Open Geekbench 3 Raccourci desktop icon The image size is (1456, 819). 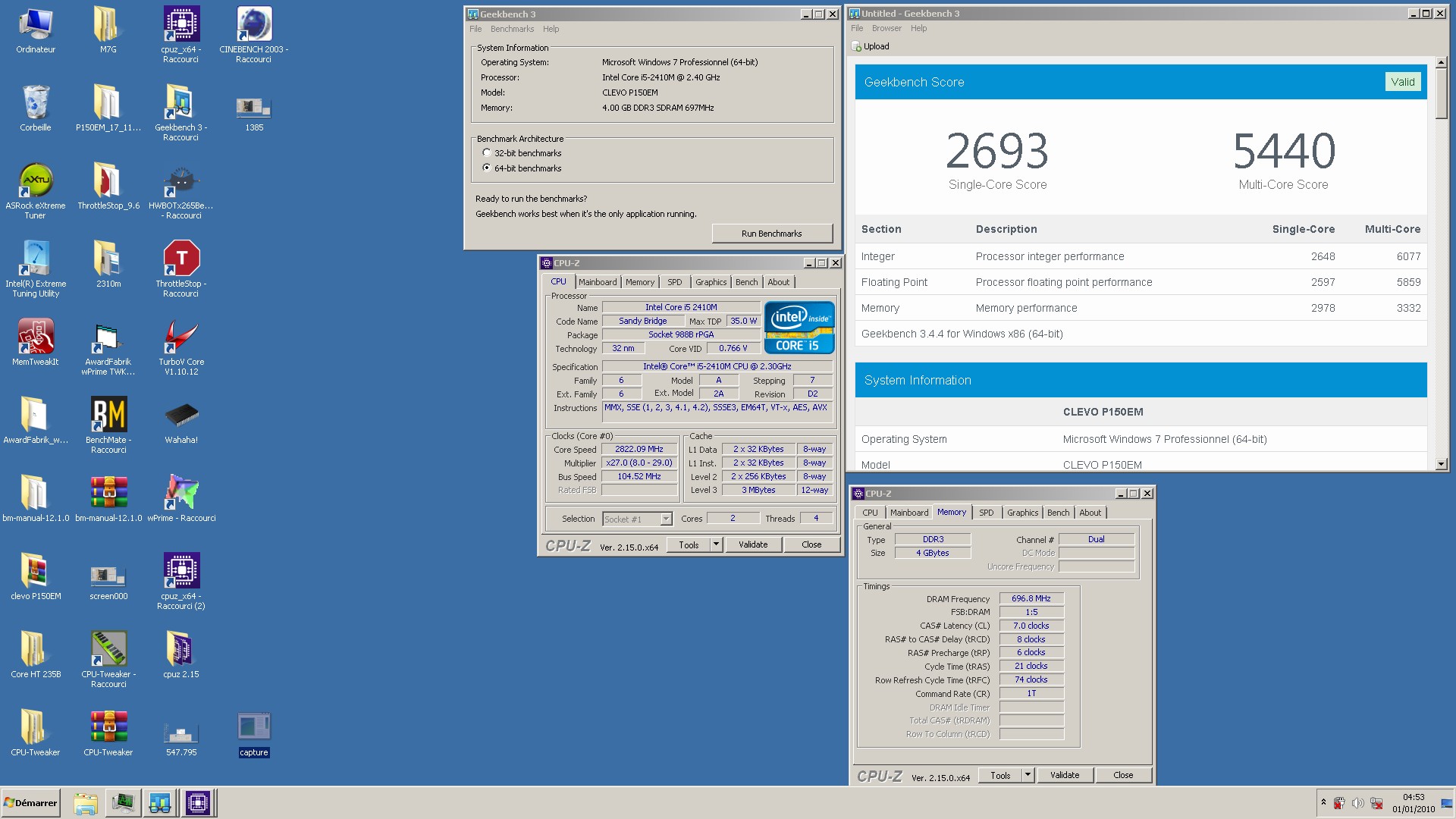pos(180,113)
